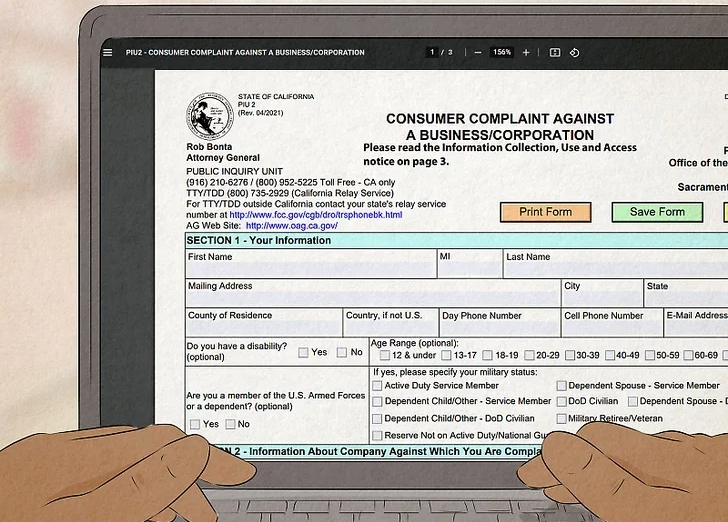Open the www.oag.ca.gov link

point(292,226)
